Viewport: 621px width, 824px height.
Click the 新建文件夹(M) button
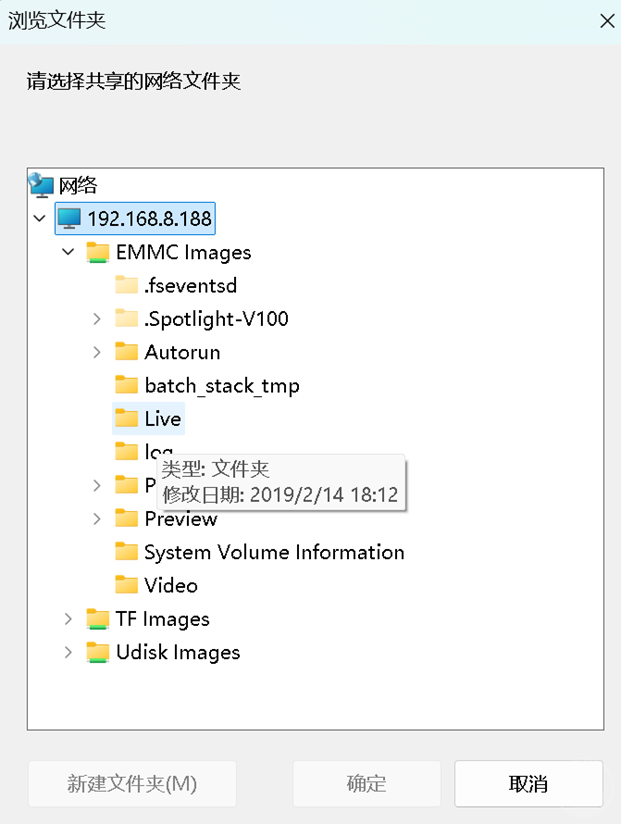pyautogui.click(x=132, y=783)
